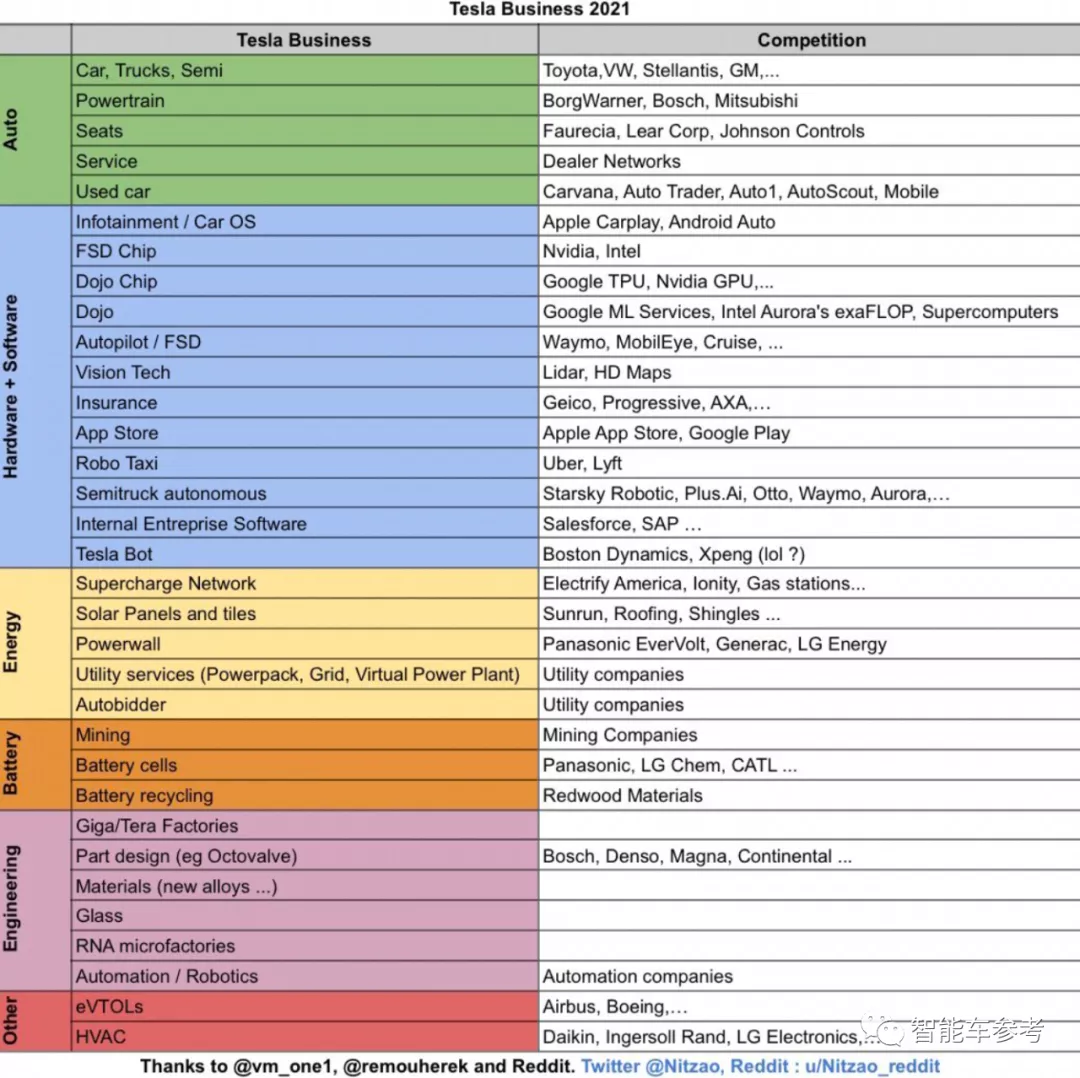Image resolution: width=1080 pixels, height=1078 pixels.
Task: Select the 'Tesla Business' column header
Action: pyautogui.click(x=304, y=41)
